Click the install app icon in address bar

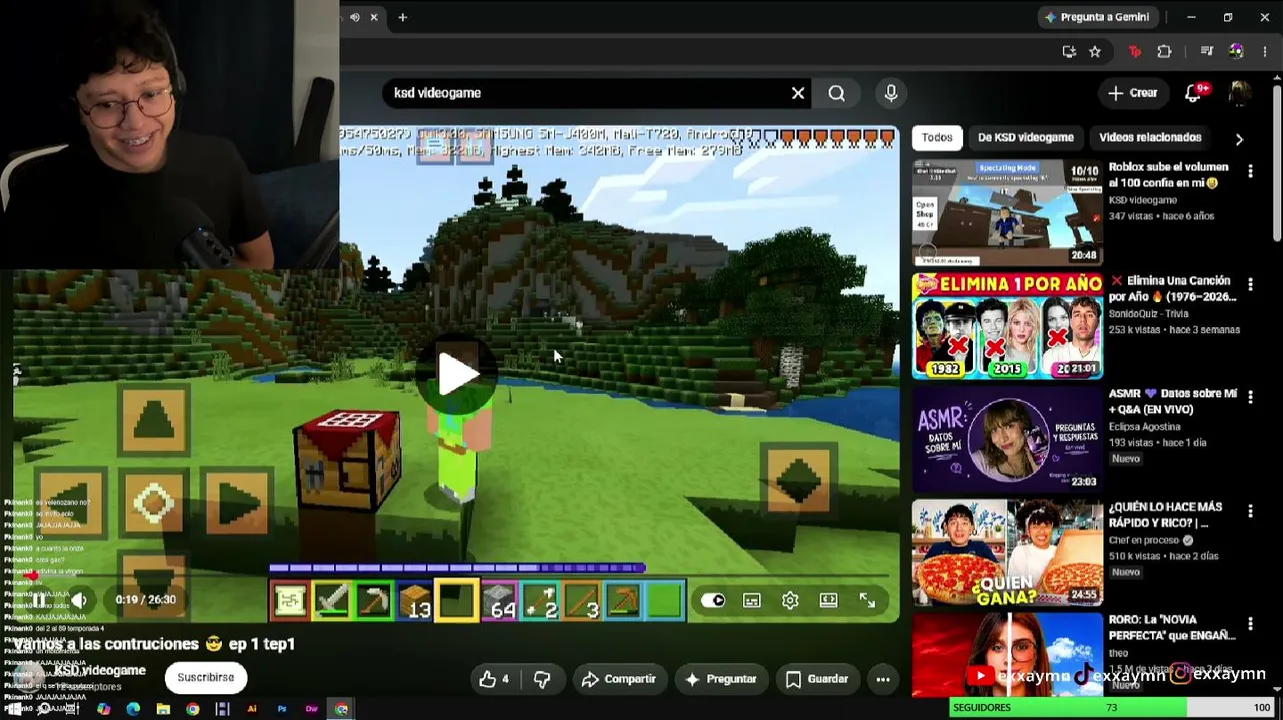1069,52
